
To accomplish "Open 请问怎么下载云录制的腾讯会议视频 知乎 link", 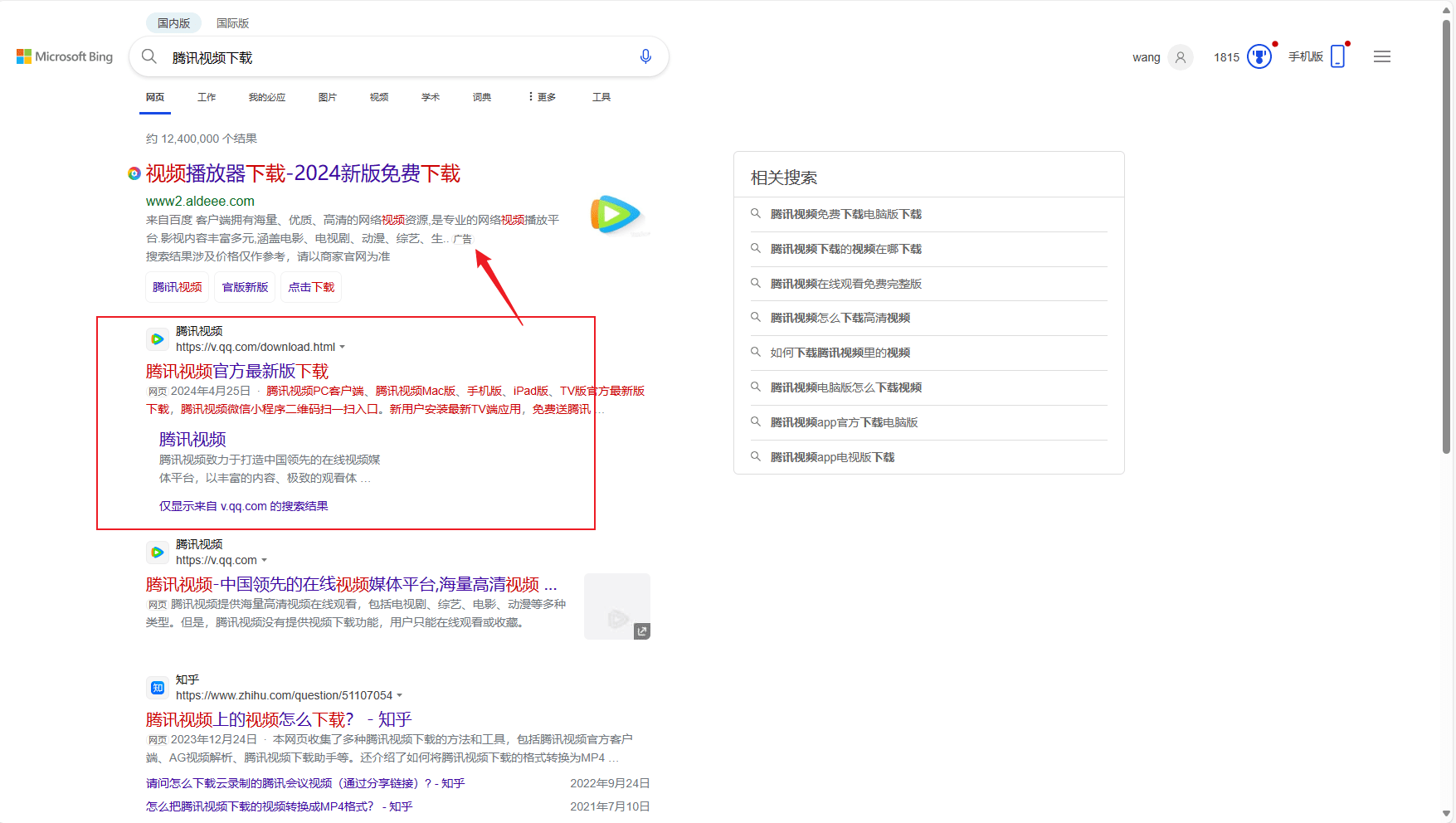I will pos(305,783).
